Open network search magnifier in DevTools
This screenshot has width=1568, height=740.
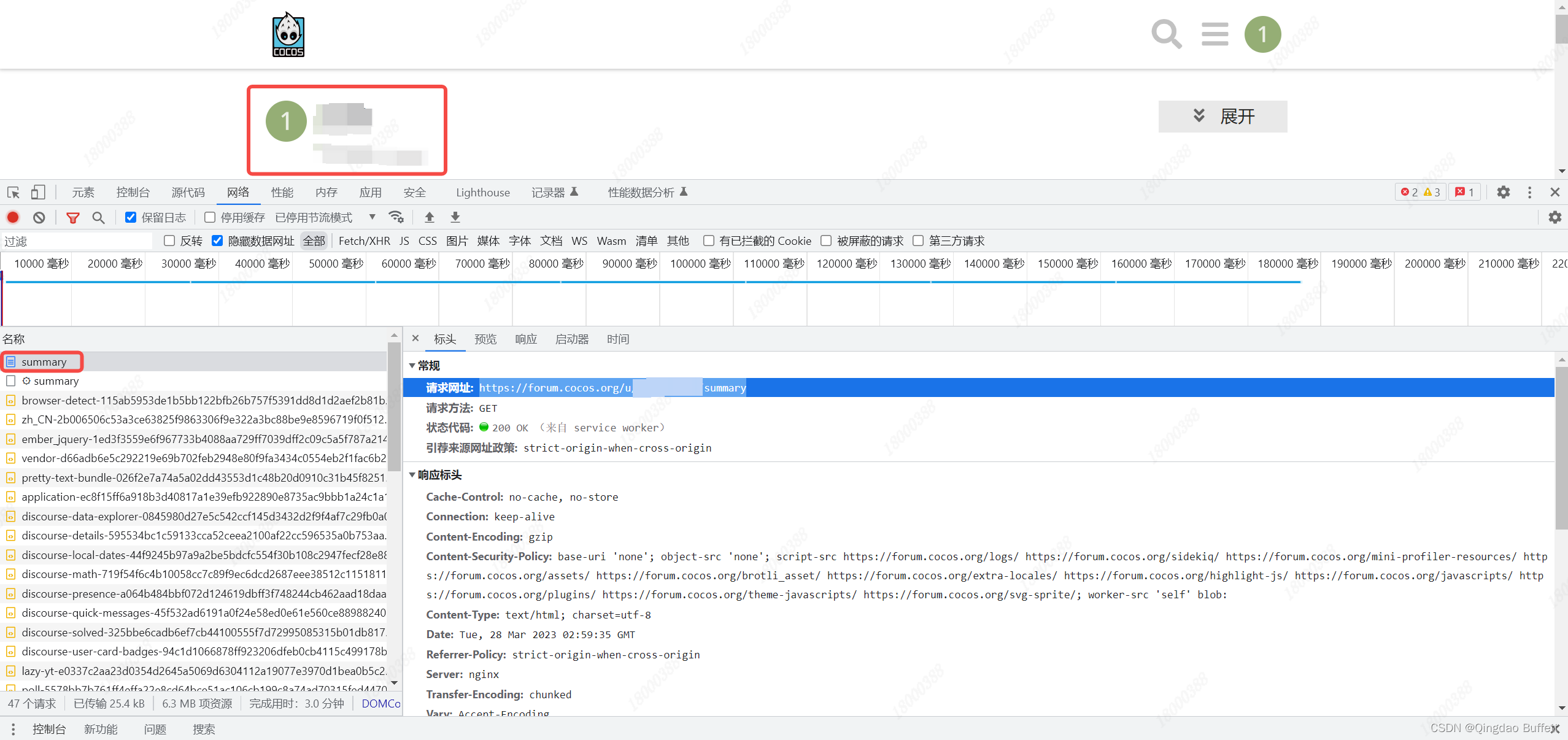coord(98,217)
